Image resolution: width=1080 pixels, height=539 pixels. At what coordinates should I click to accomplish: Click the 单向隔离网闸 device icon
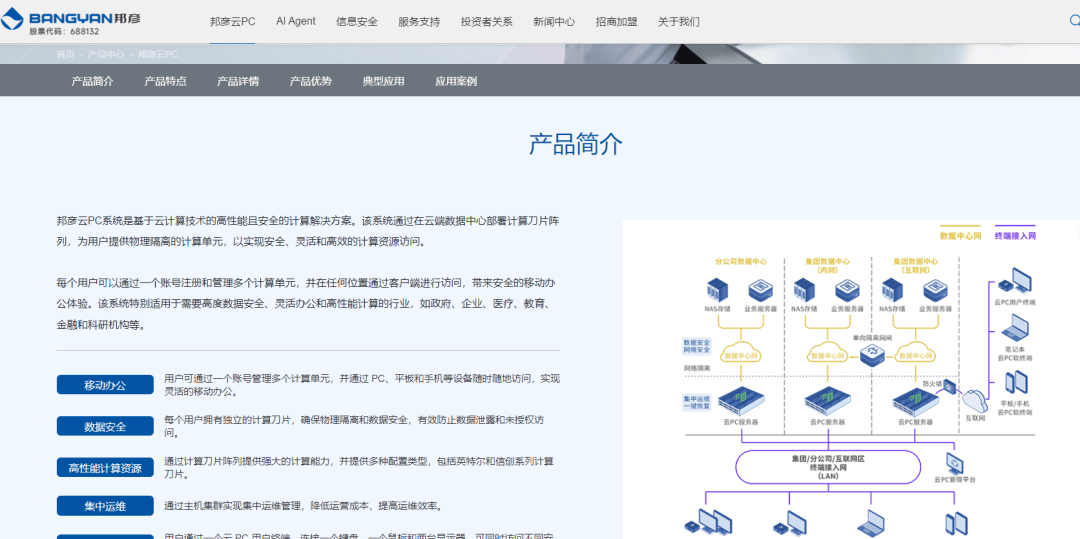(x=872, y=354)
